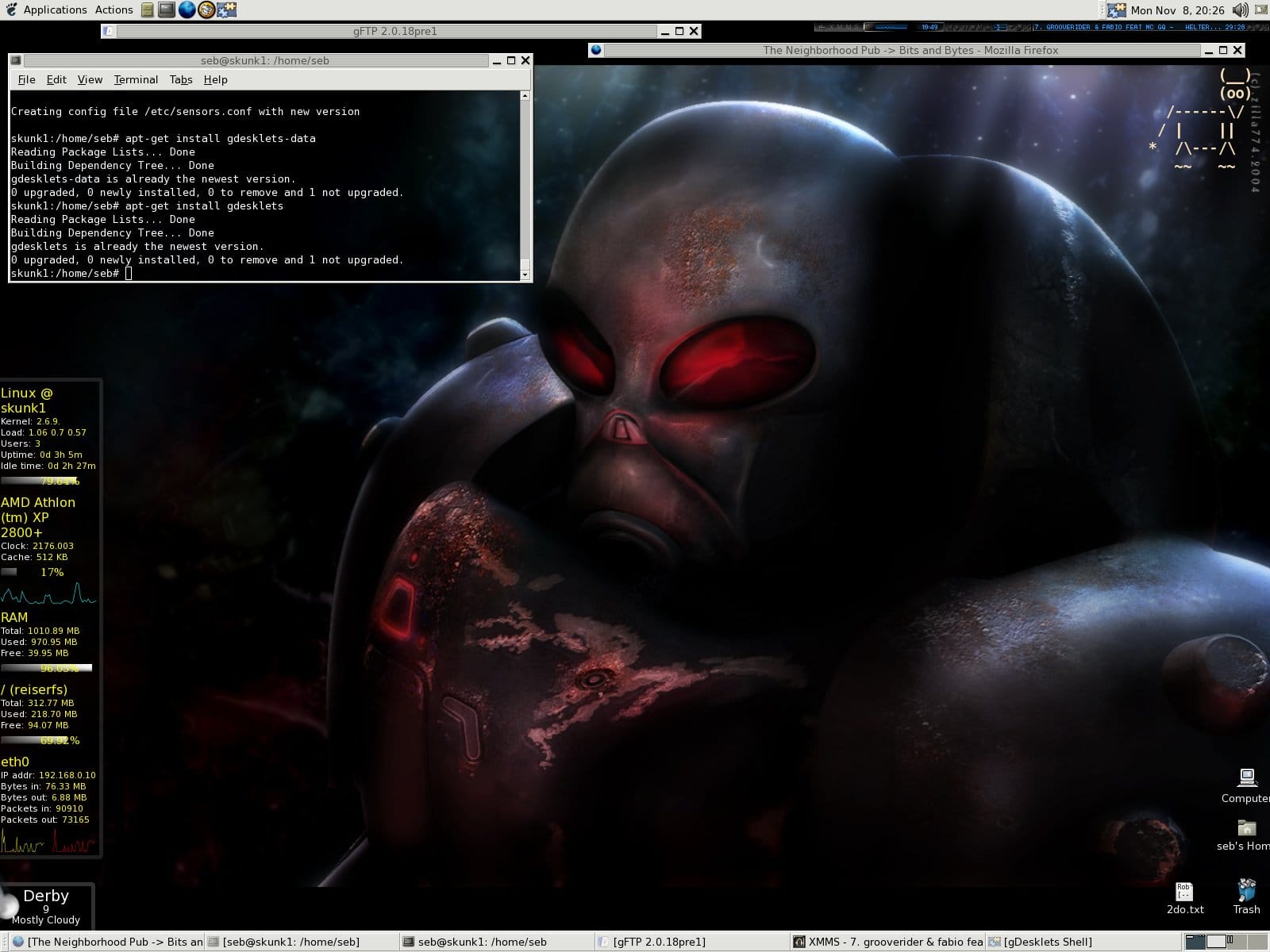Open the Terminal menu in the terminal window
This screenshot has height=952, width=1270.
136,79
